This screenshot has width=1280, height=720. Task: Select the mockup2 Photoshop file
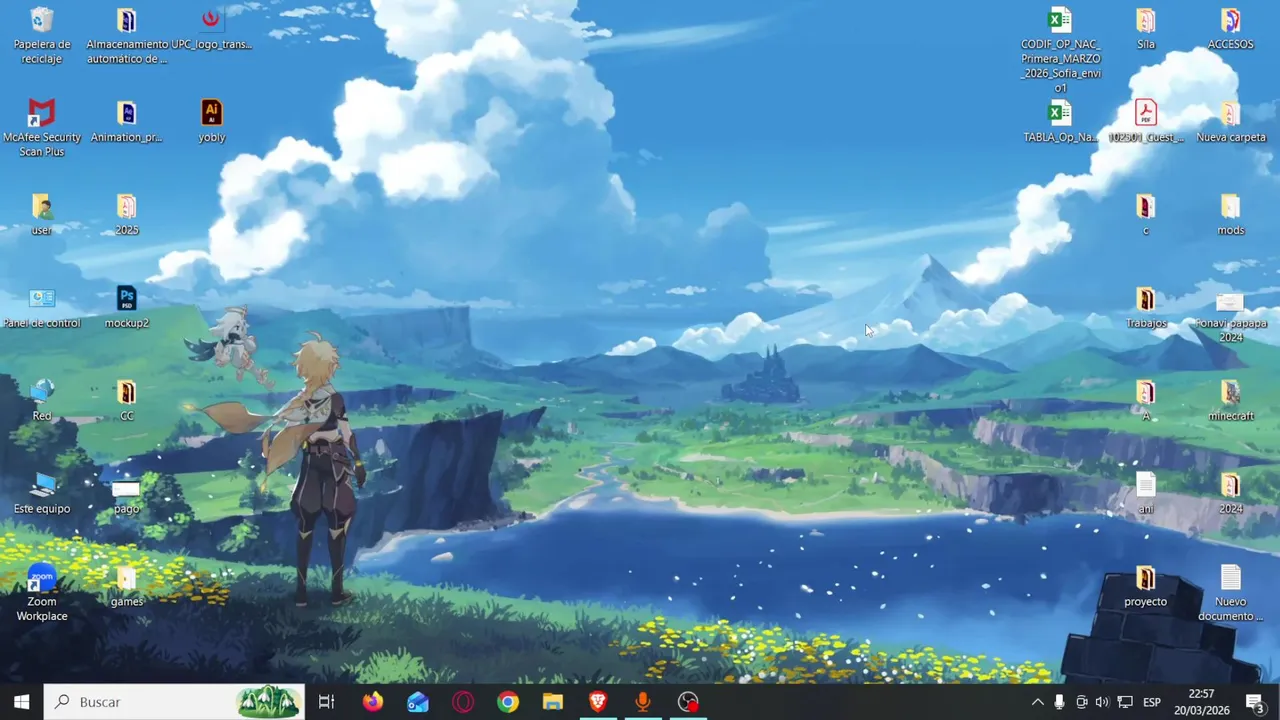tap(127, 307)
